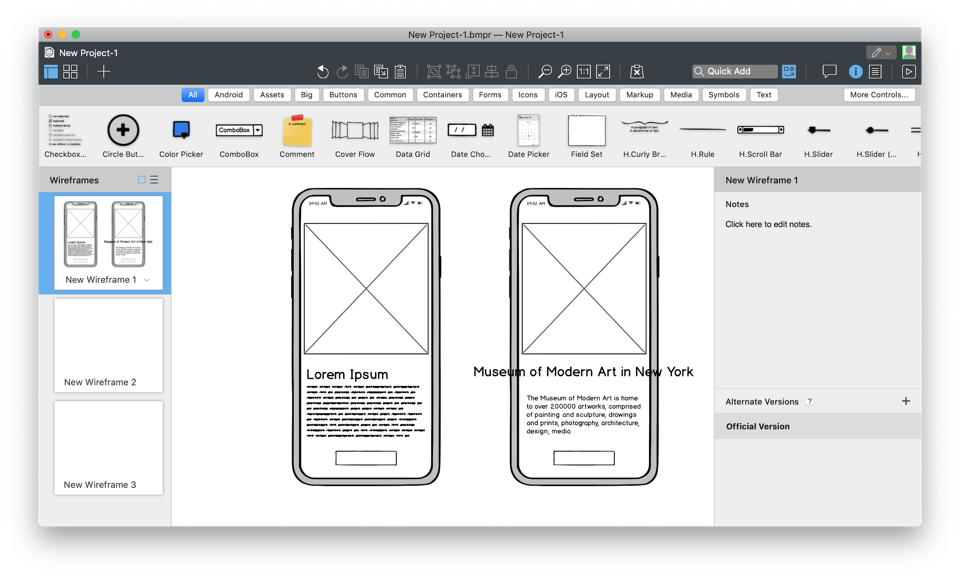Switch to the iOS controls tab
The height and width of the screenshot is (578, 960).
click(561, 94)
